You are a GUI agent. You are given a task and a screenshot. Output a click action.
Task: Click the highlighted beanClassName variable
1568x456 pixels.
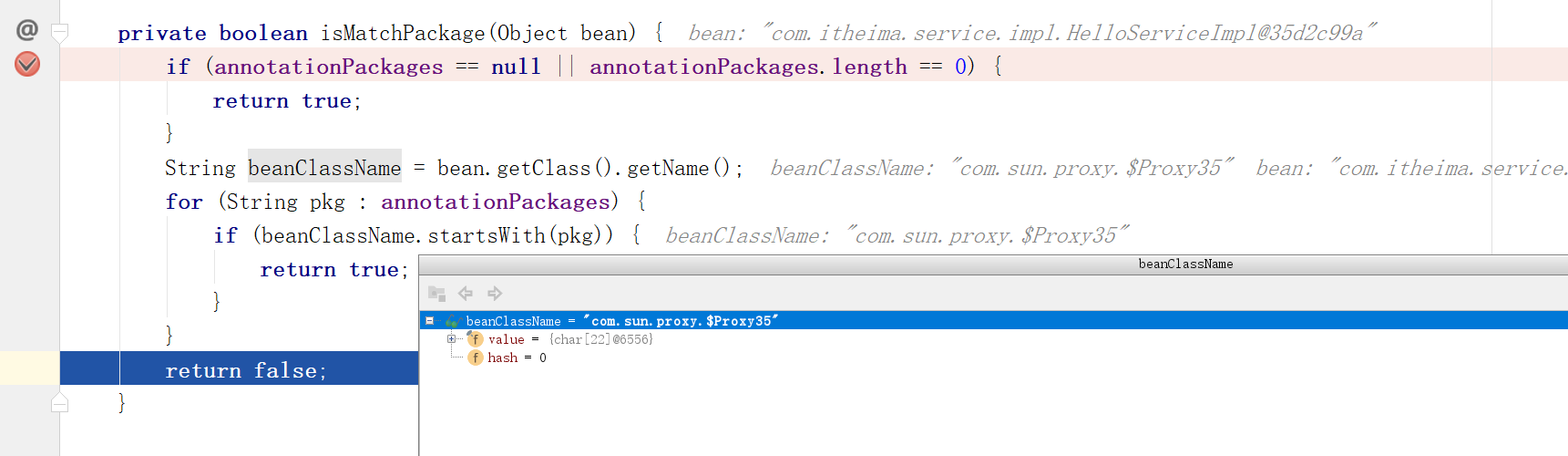click(x=324, y=168)
